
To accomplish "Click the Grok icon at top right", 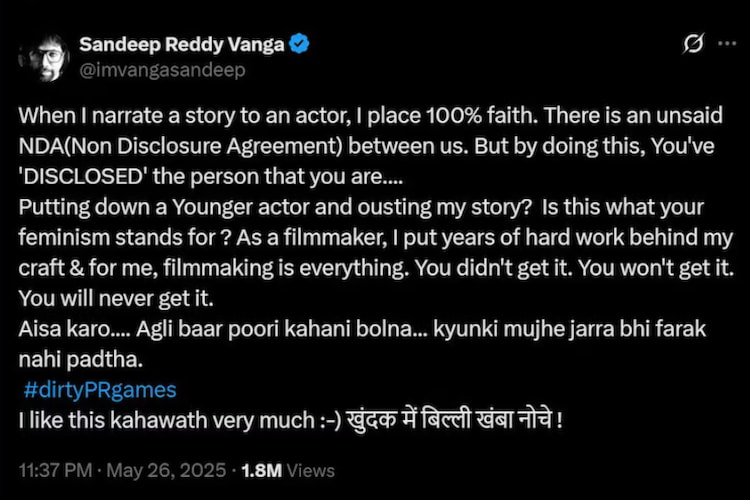I will pos(690,44).
